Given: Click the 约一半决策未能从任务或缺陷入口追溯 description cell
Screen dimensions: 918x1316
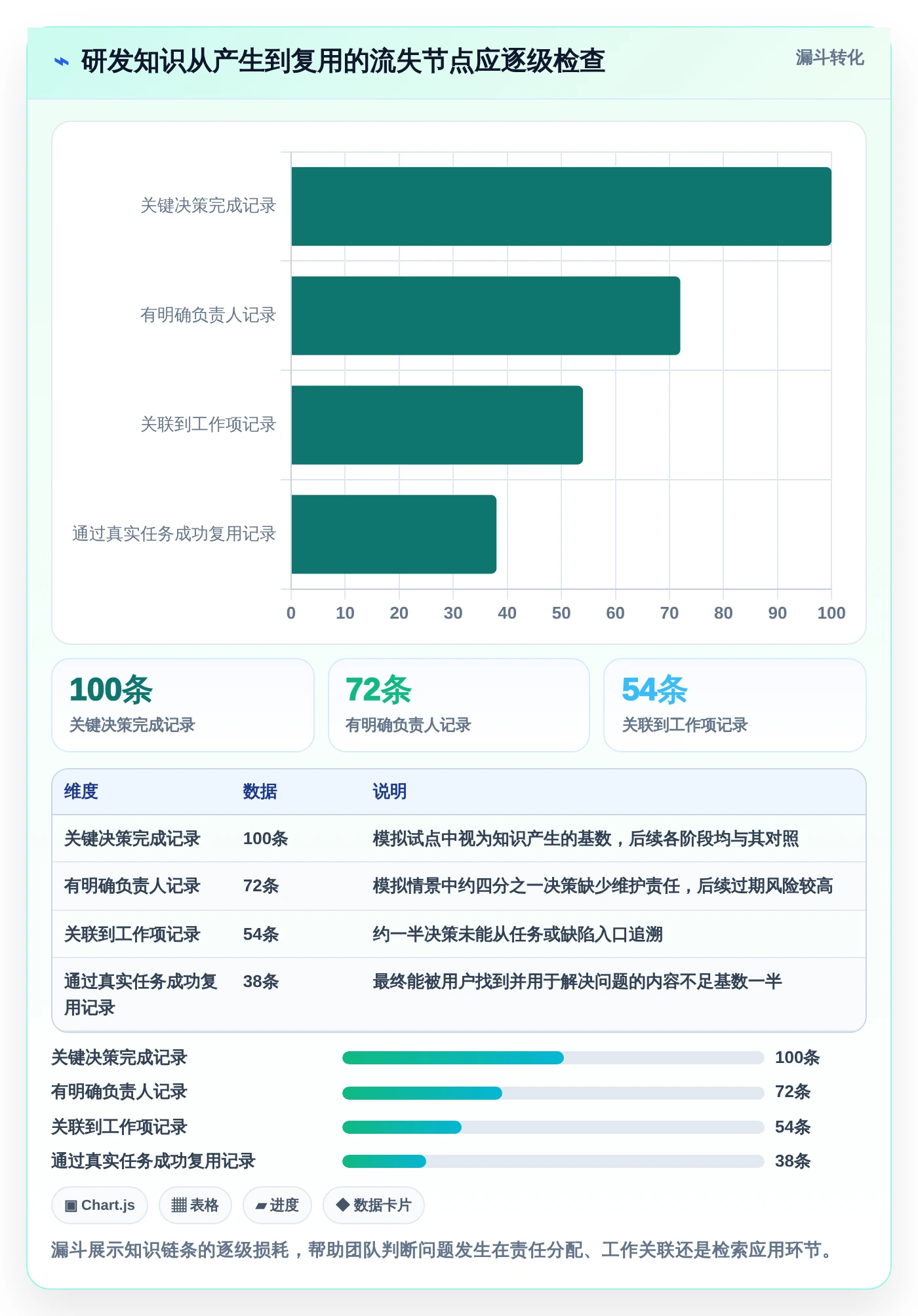Looking at the screenshot, I should (x=518, y=934).
